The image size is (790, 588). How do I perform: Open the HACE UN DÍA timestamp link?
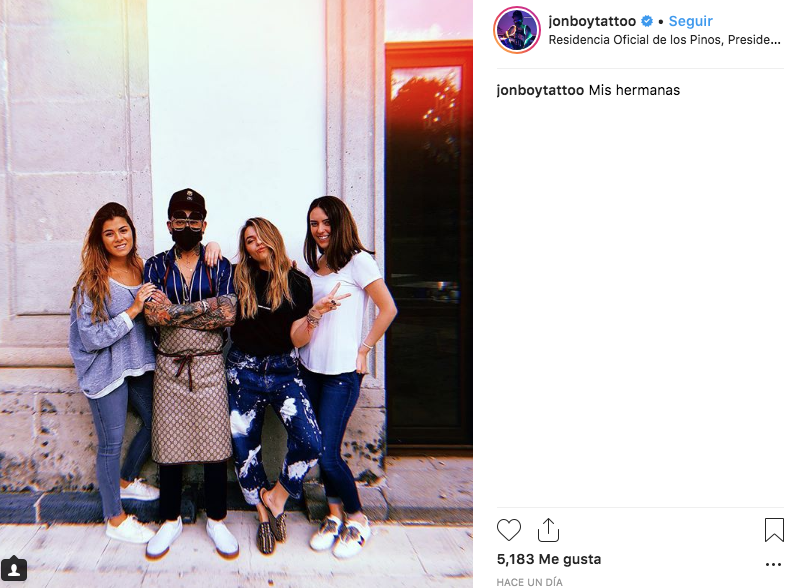(529, 582)
